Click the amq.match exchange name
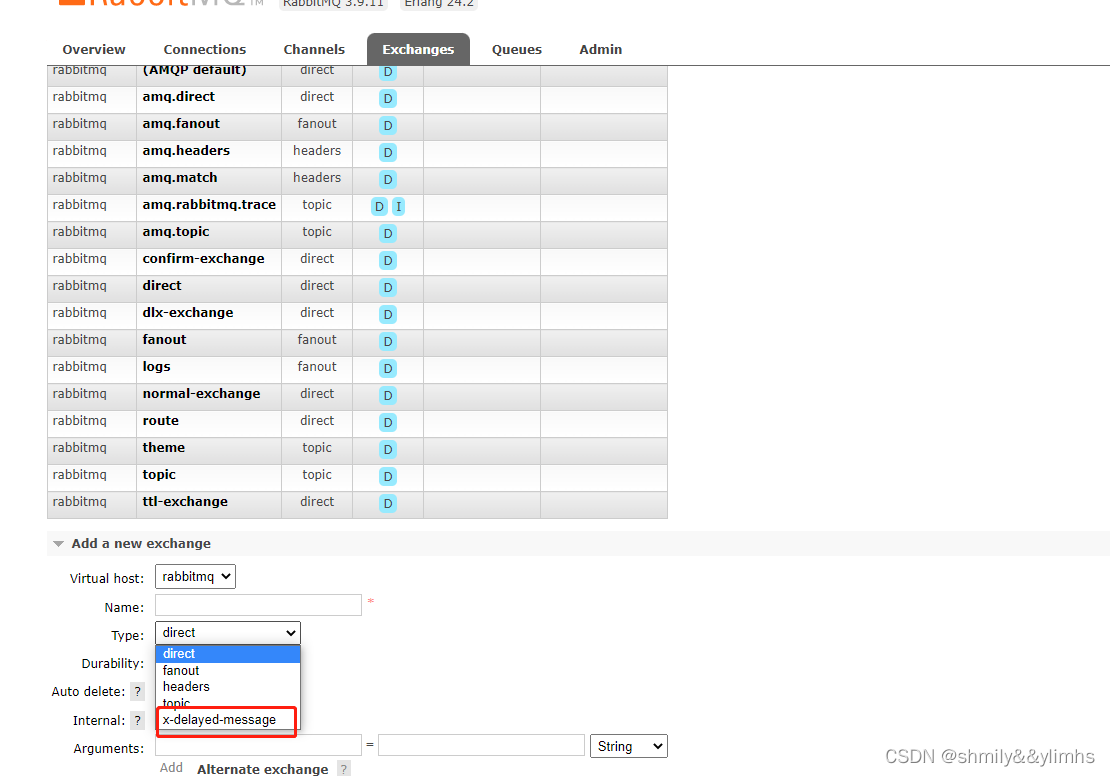 pyautogui.click(x=180, y=178)
